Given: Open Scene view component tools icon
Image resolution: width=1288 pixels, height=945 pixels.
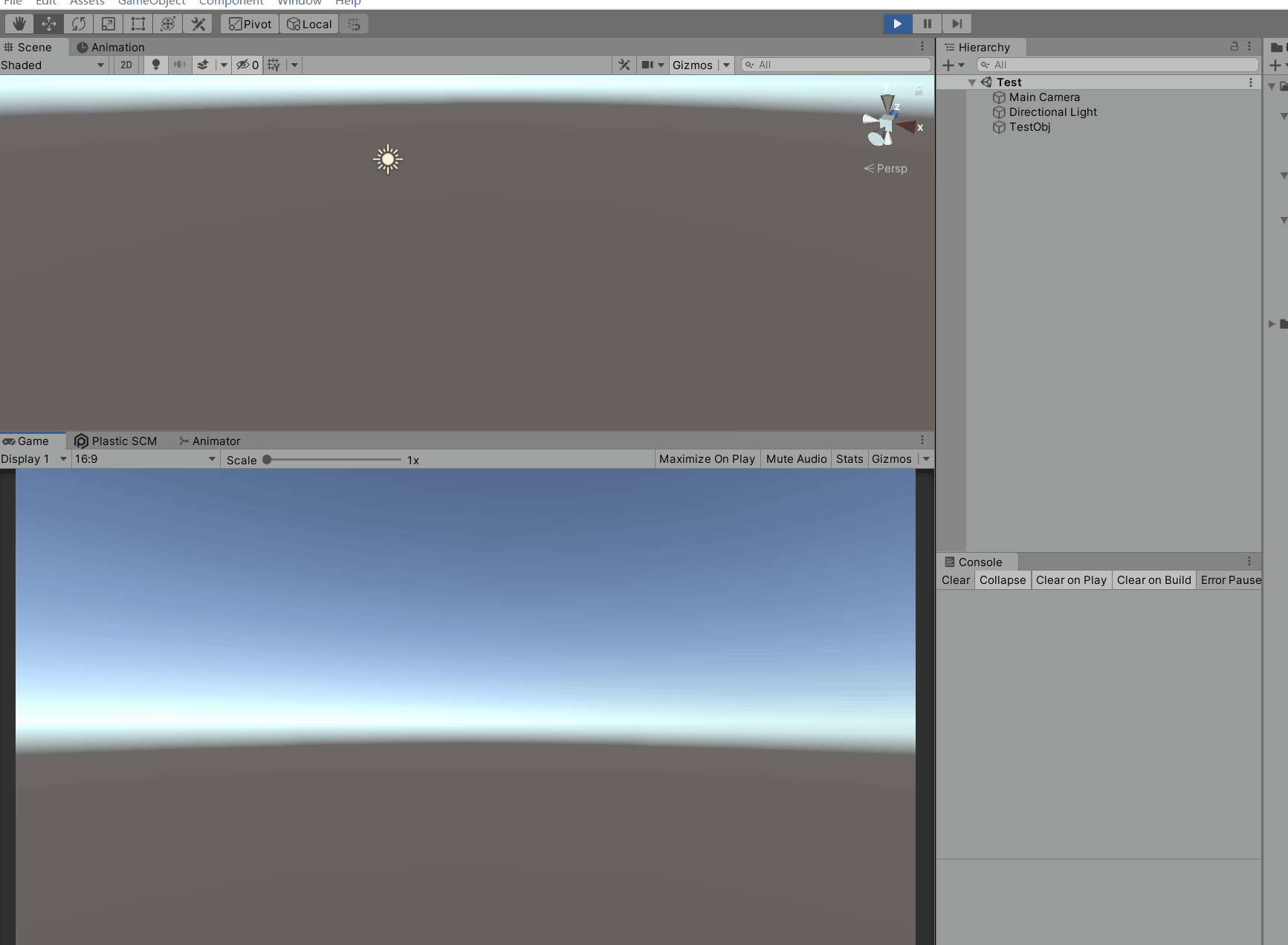Looking at the screenshot, I should click(624, 65).
